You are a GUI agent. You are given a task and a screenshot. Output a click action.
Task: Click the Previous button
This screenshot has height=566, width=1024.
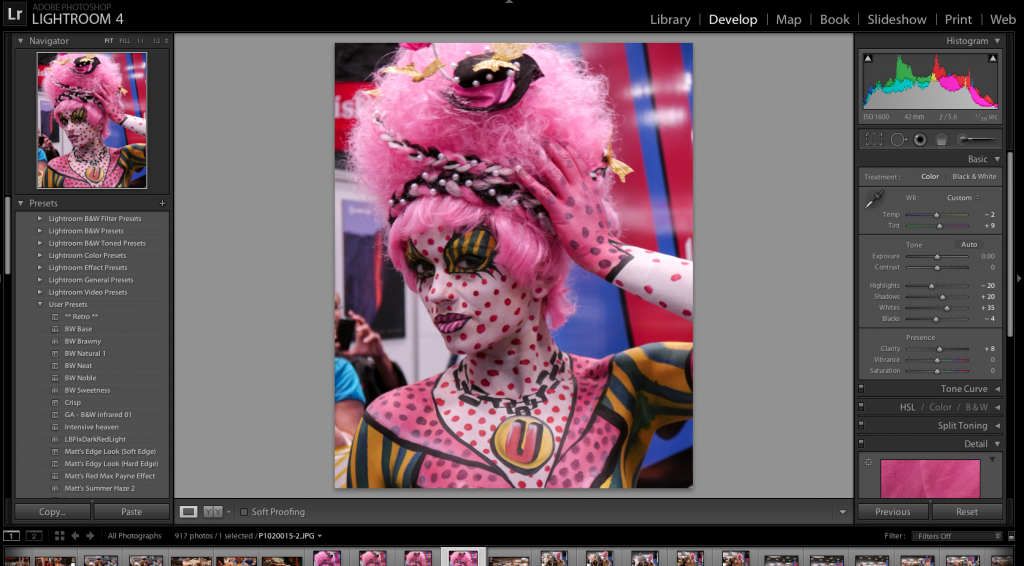(893, 512)
